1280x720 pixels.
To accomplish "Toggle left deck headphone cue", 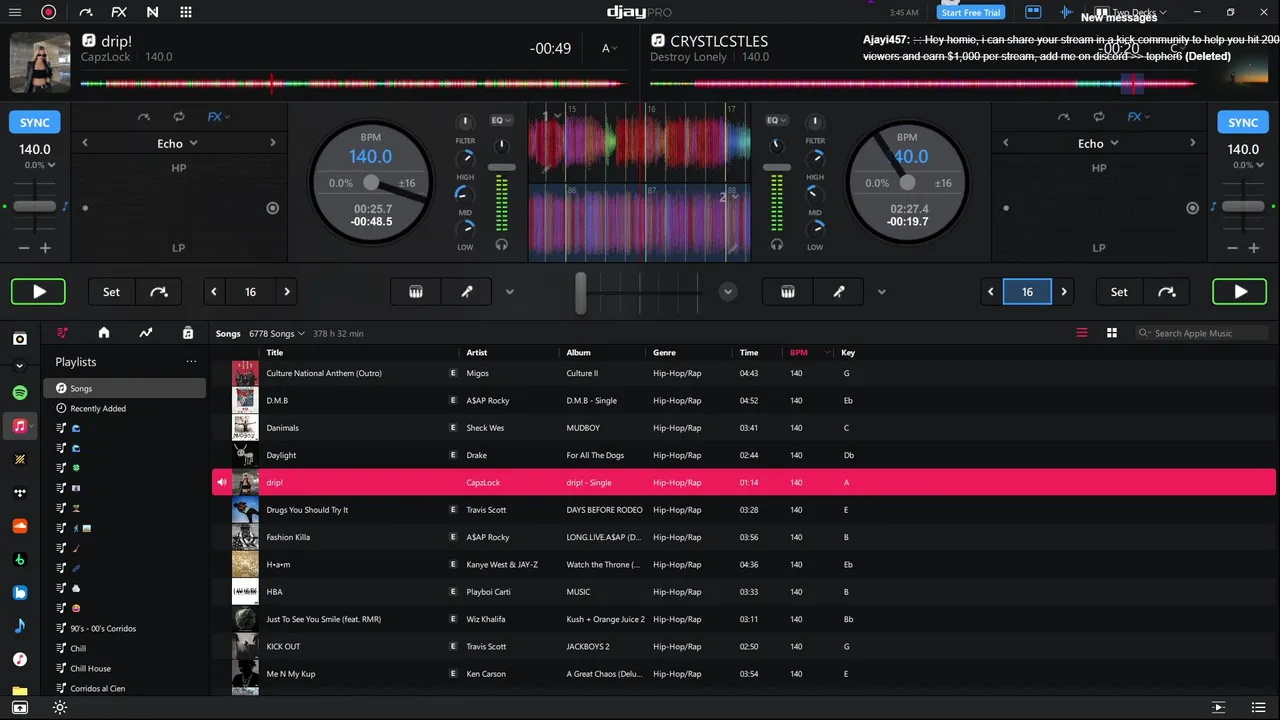I will point(501,244).
